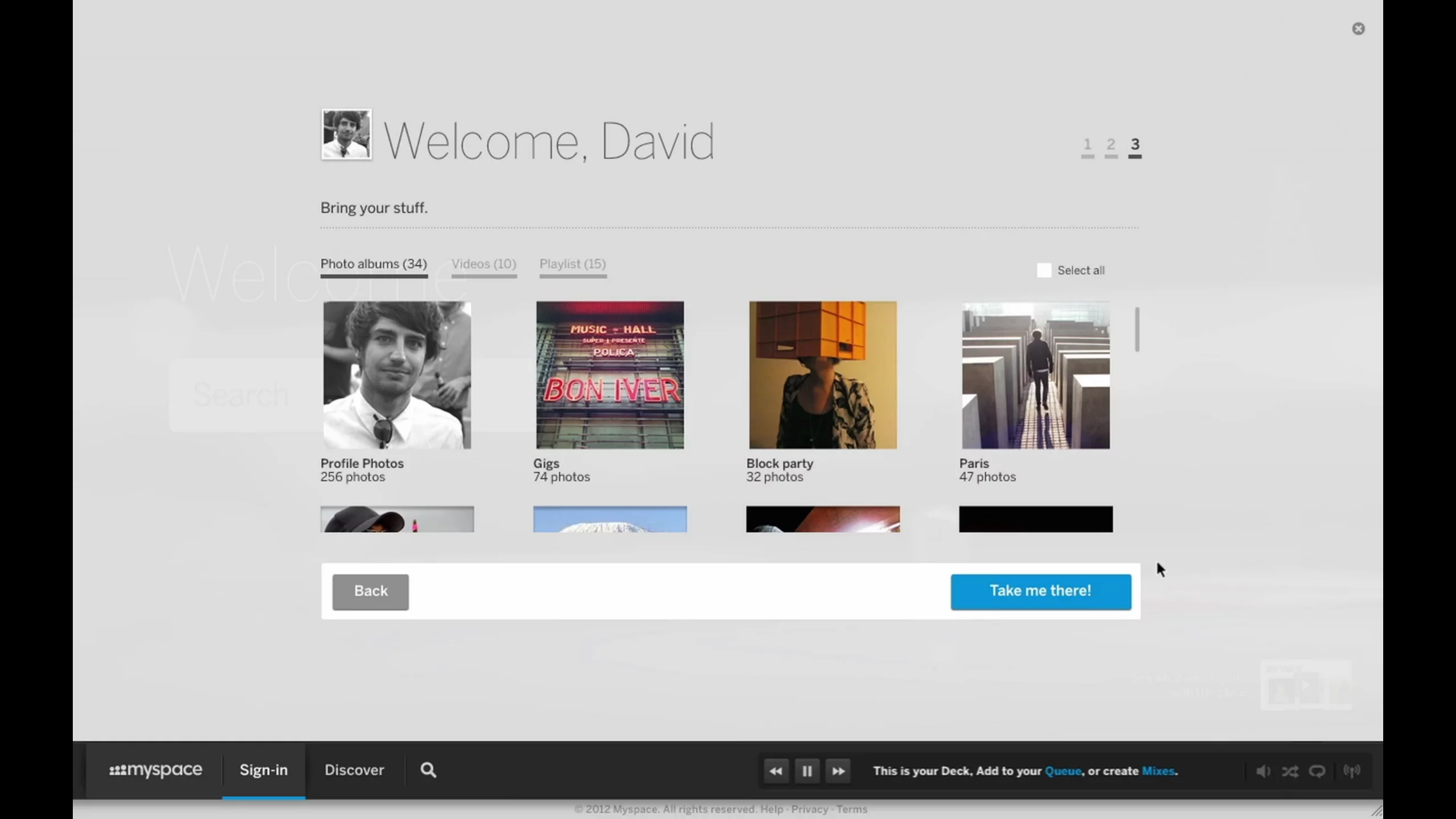This screenshot has height=819, width=1456.
Task: Enable the Select all checkbox
Action: [1043, 270]
